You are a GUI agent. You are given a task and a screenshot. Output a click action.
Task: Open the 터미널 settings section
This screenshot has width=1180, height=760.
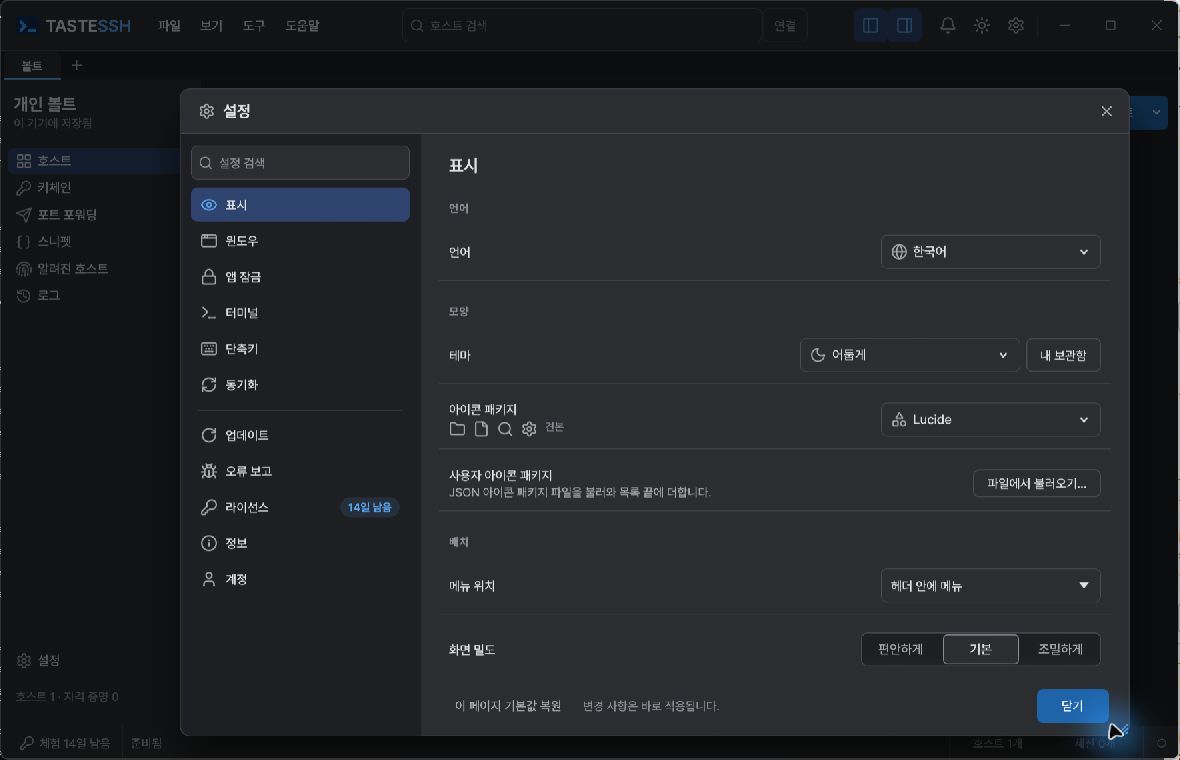[300, 312]
